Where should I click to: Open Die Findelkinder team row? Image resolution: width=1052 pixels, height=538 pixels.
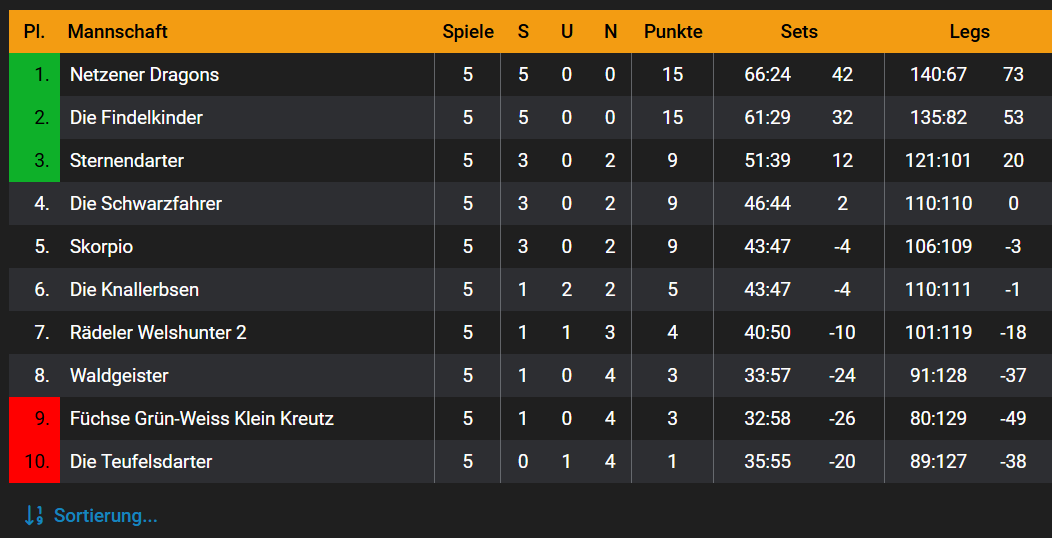tap(136, 117)
